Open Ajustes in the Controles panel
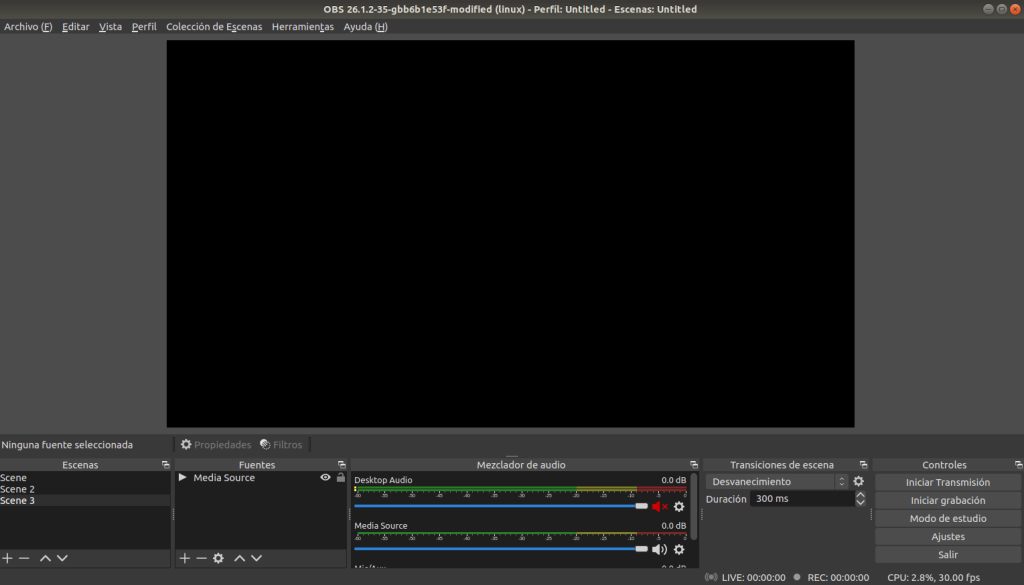Viewport: 1024px width, 585px height. click(948, 537)
